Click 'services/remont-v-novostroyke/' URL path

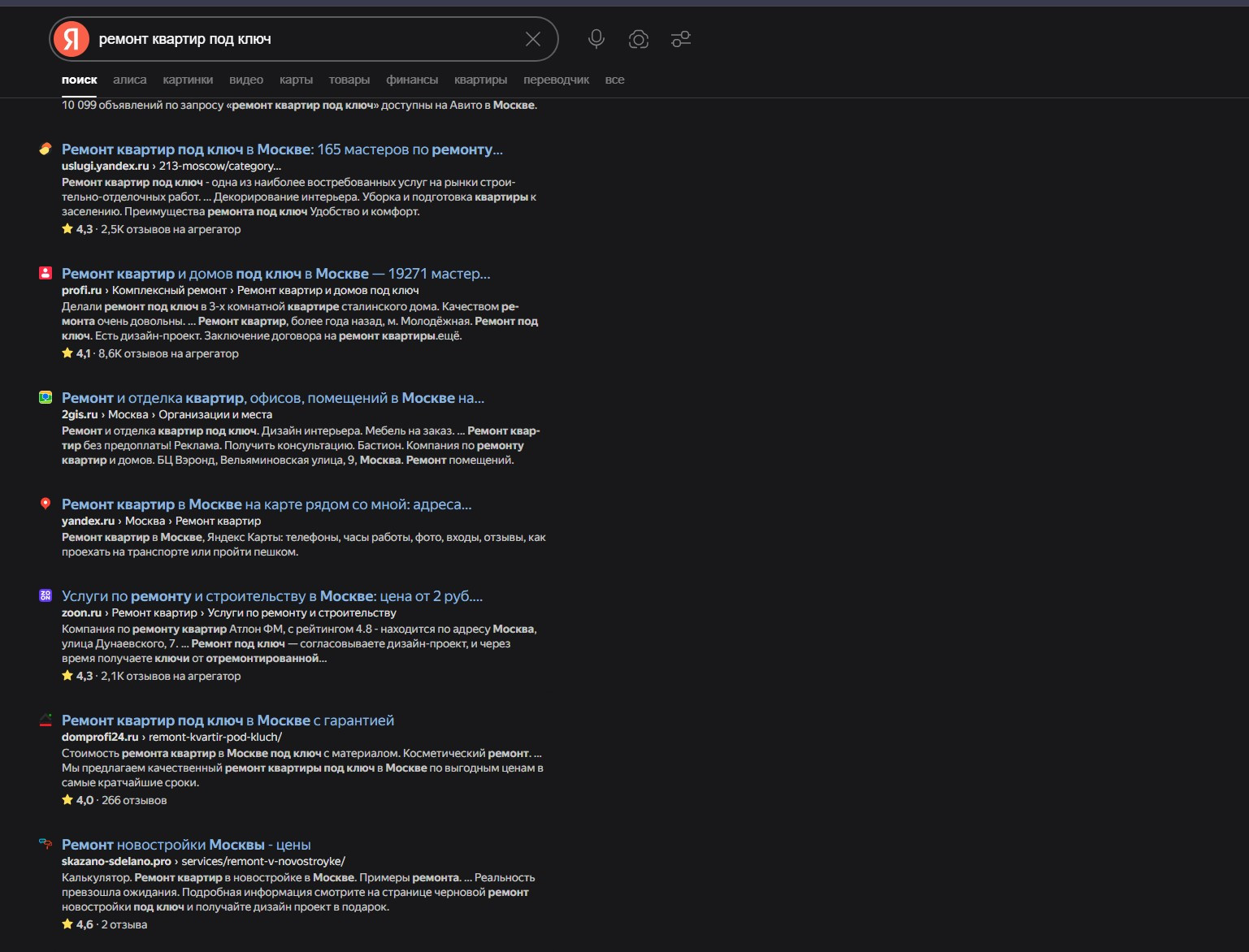(263, 861)
